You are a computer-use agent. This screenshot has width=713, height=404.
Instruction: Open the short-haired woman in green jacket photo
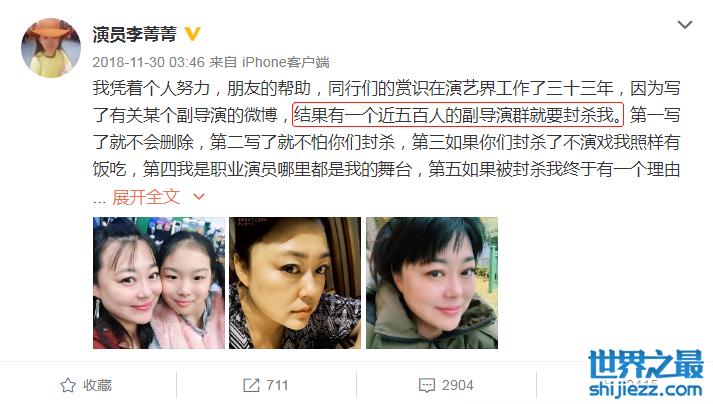[432, 283]
